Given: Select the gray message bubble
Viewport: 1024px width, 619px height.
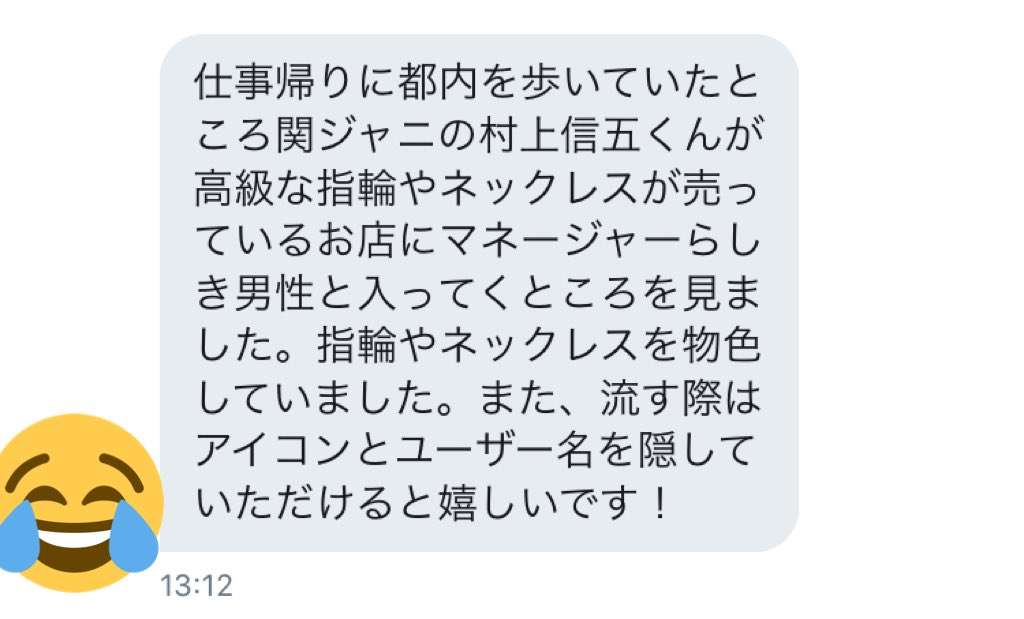Looking at the screenshot, I should pos(479,293).
